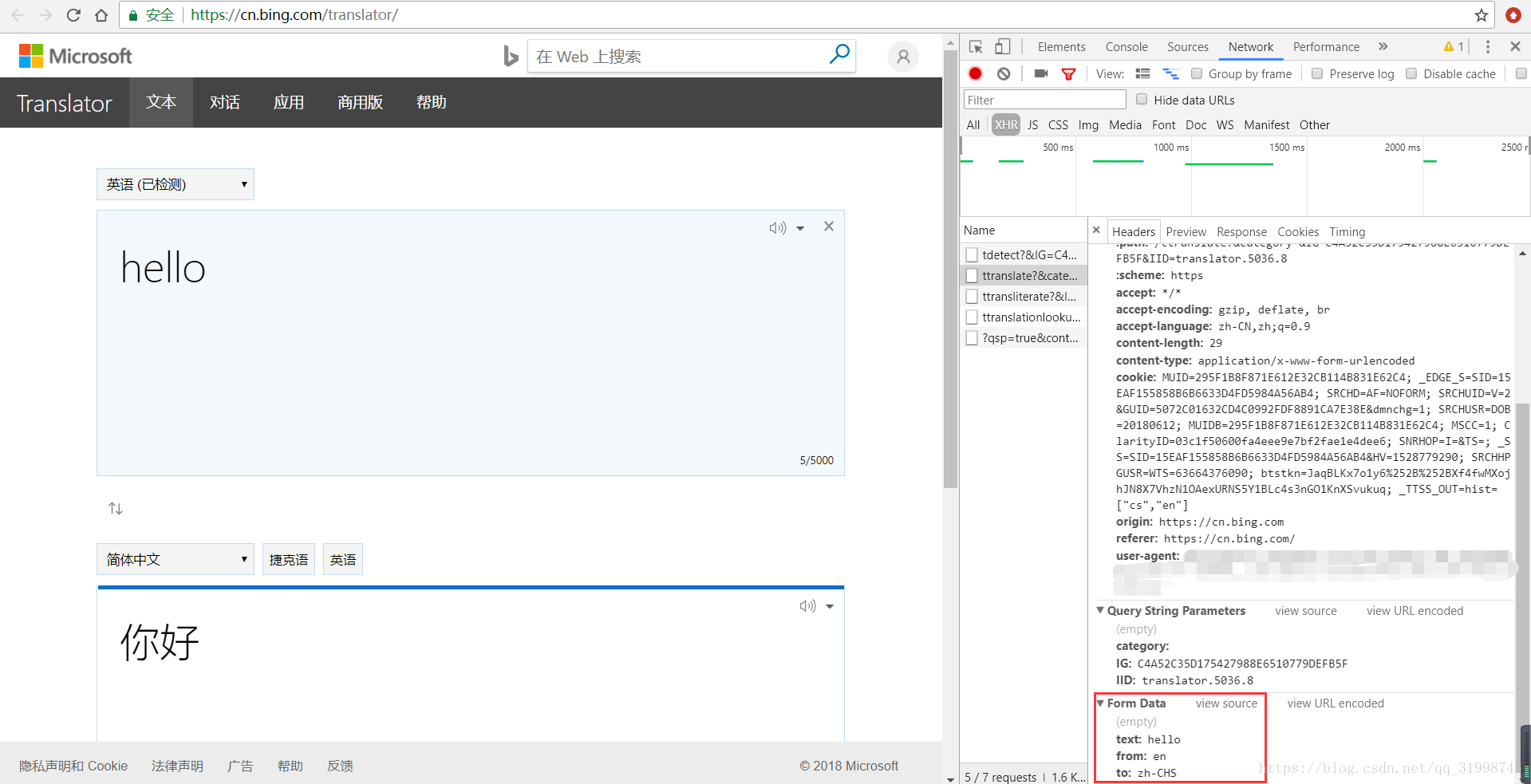
Task: Open the Console DevTools tab
Action: click(x=1127, y=47)
